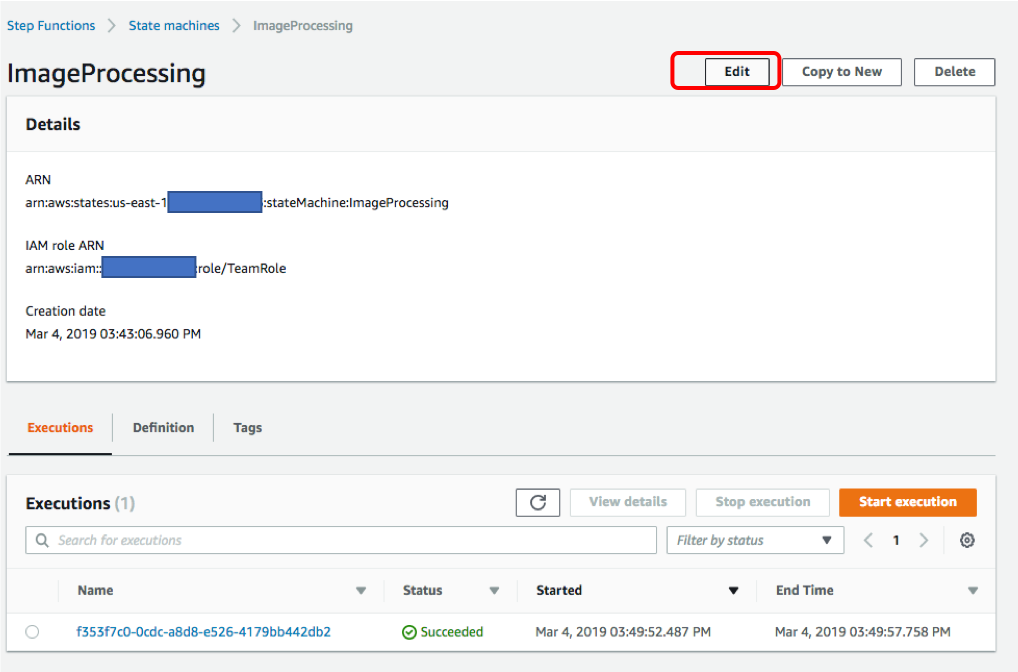Go to previous page of executions

868,540
